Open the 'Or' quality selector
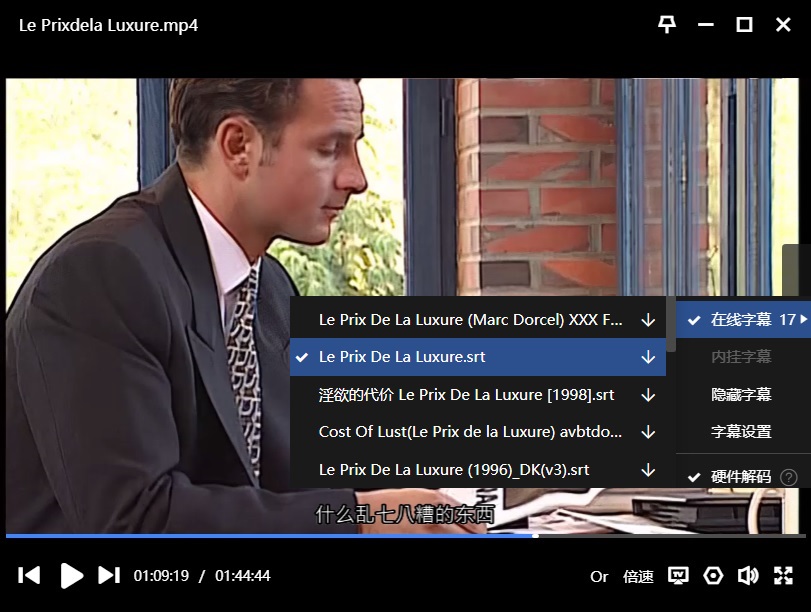 coord(599,576)
